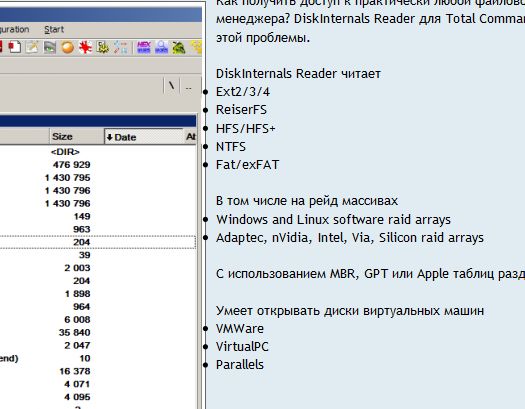Select the file with size 2 047
Screen dimensions: 525x409
(x=77, y=345)
